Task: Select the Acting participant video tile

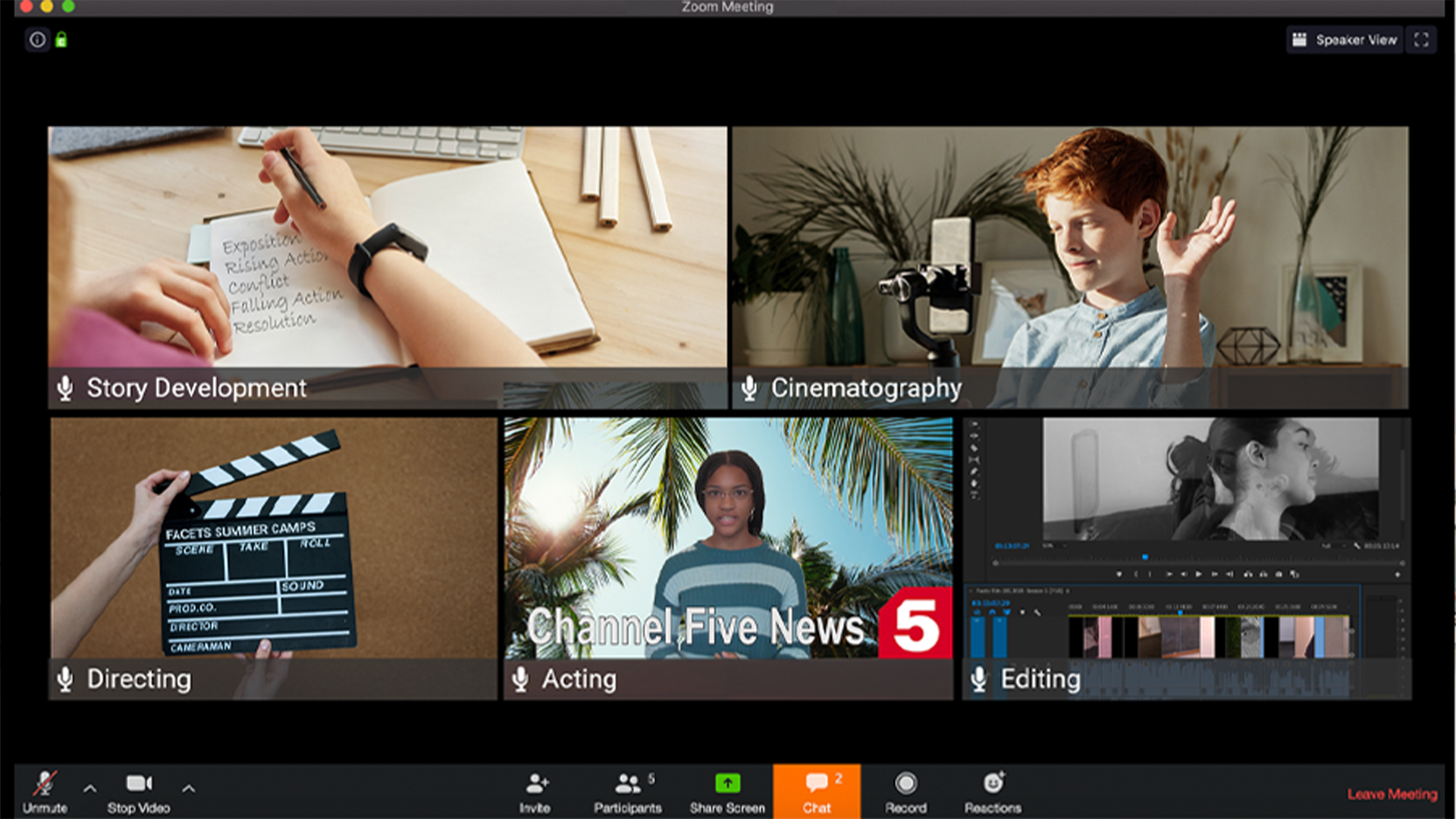Action: (728, 546)
